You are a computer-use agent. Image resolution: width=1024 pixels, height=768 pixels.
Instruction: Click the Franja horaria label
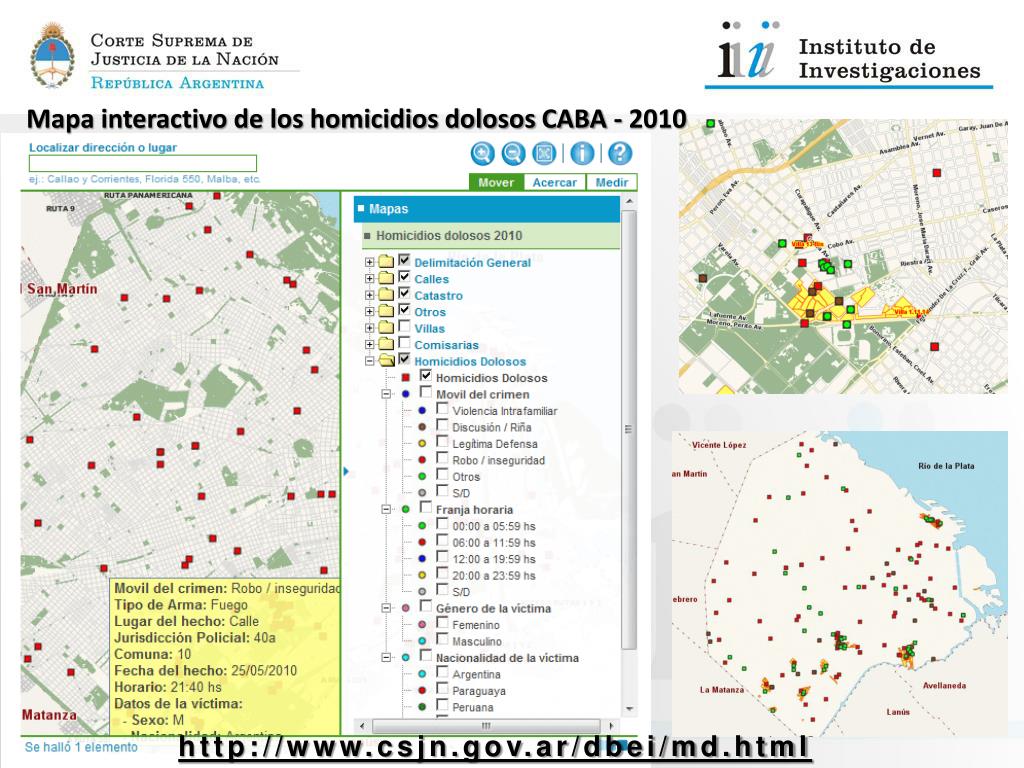click(474, 509)
